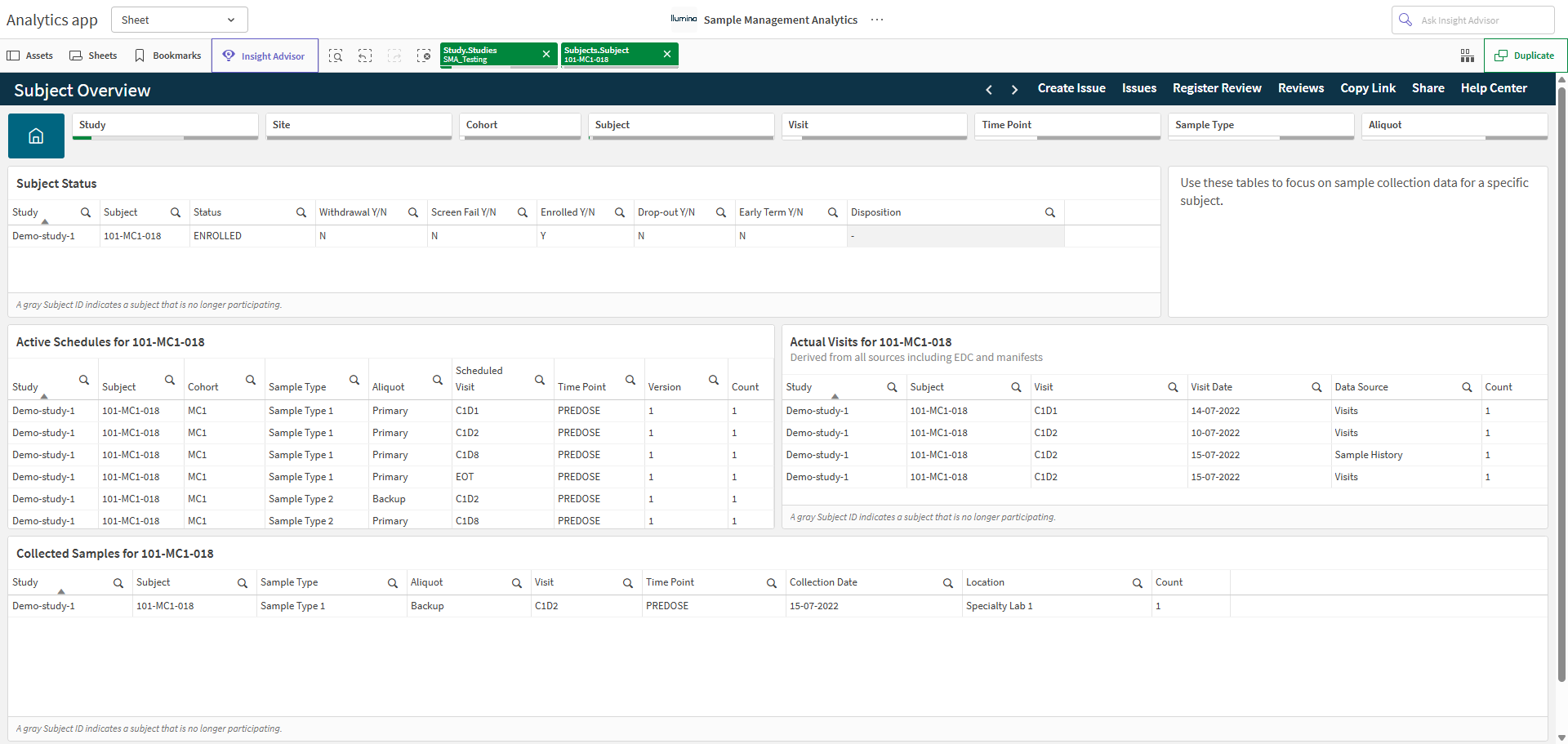This screenshot has height=744, width=1568.
Task: Open the Sheet dropdown
Action: [179, 20]
